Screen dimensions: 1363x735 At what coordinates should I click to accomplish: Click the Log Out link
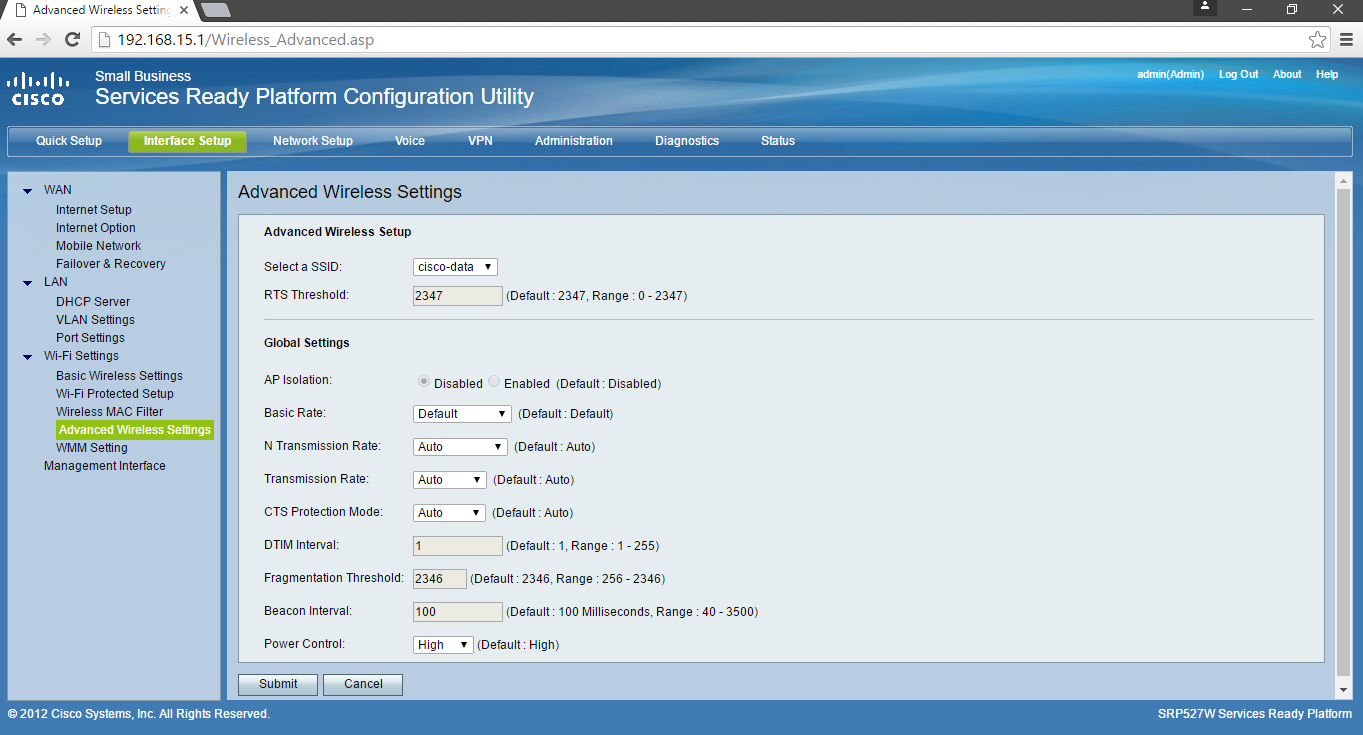pos(1238,75)
